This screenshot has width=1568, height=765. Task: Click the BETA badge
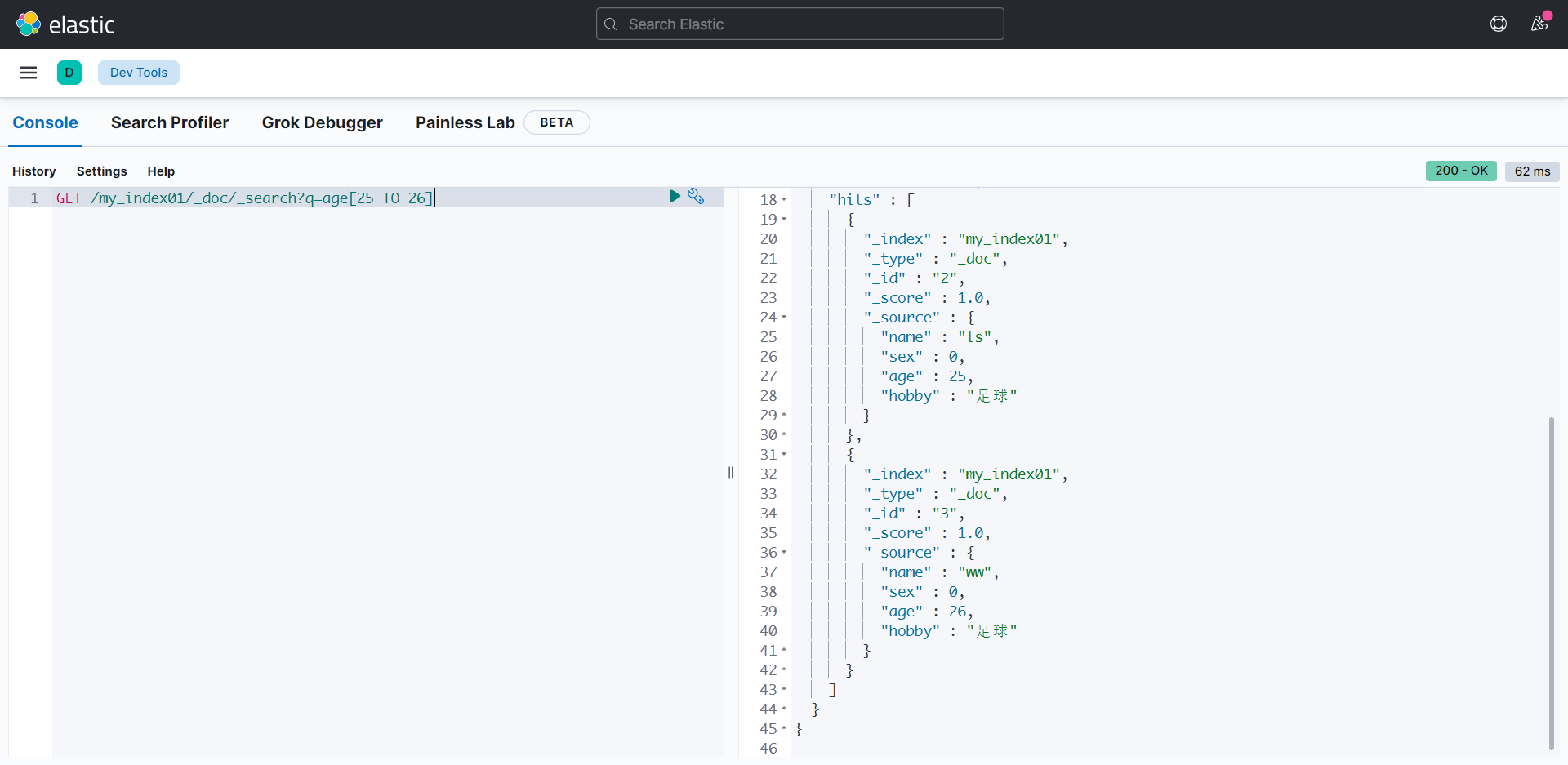coord(556,122)
